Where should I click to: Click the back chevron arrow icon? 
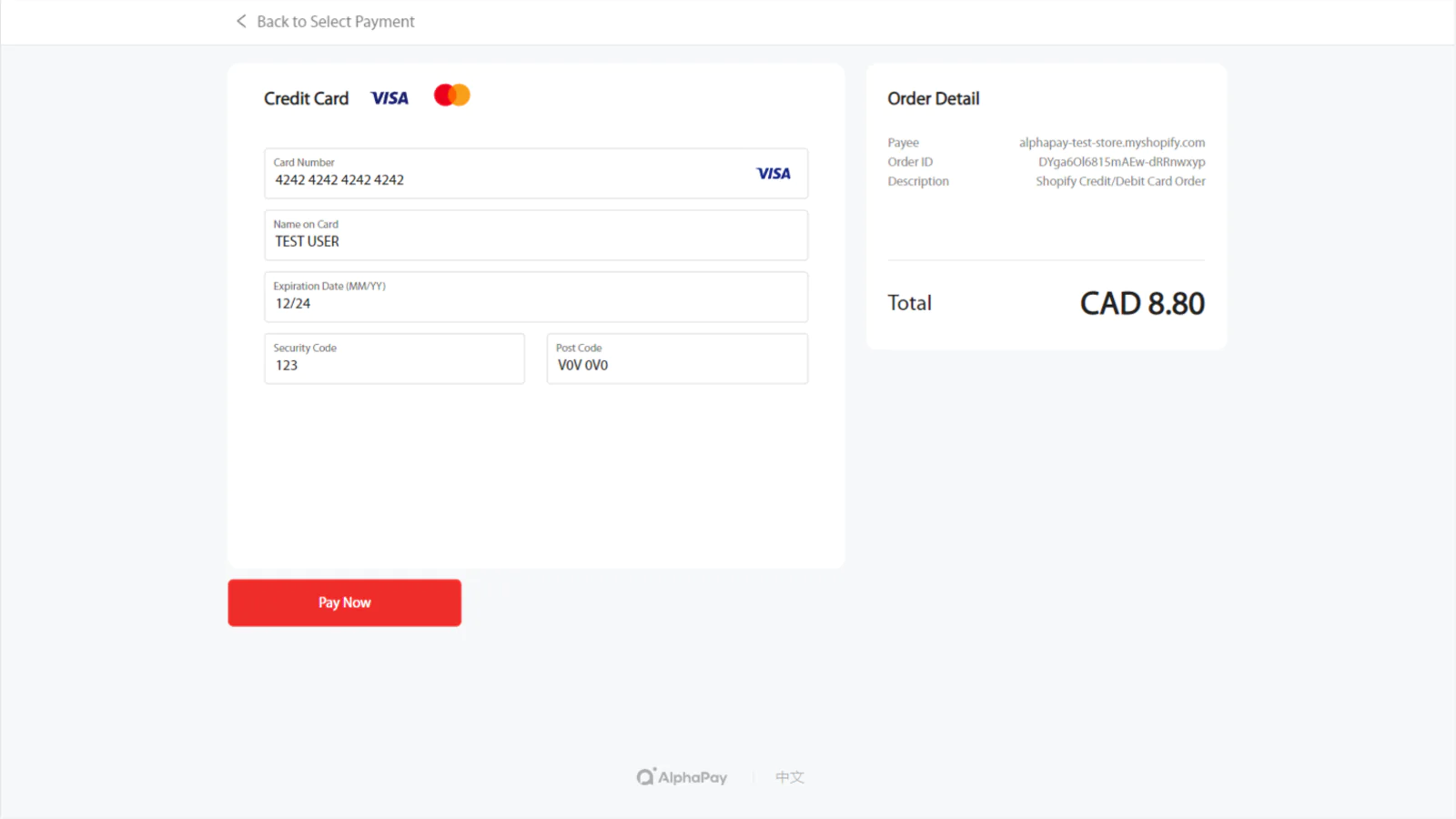point(241,21)
